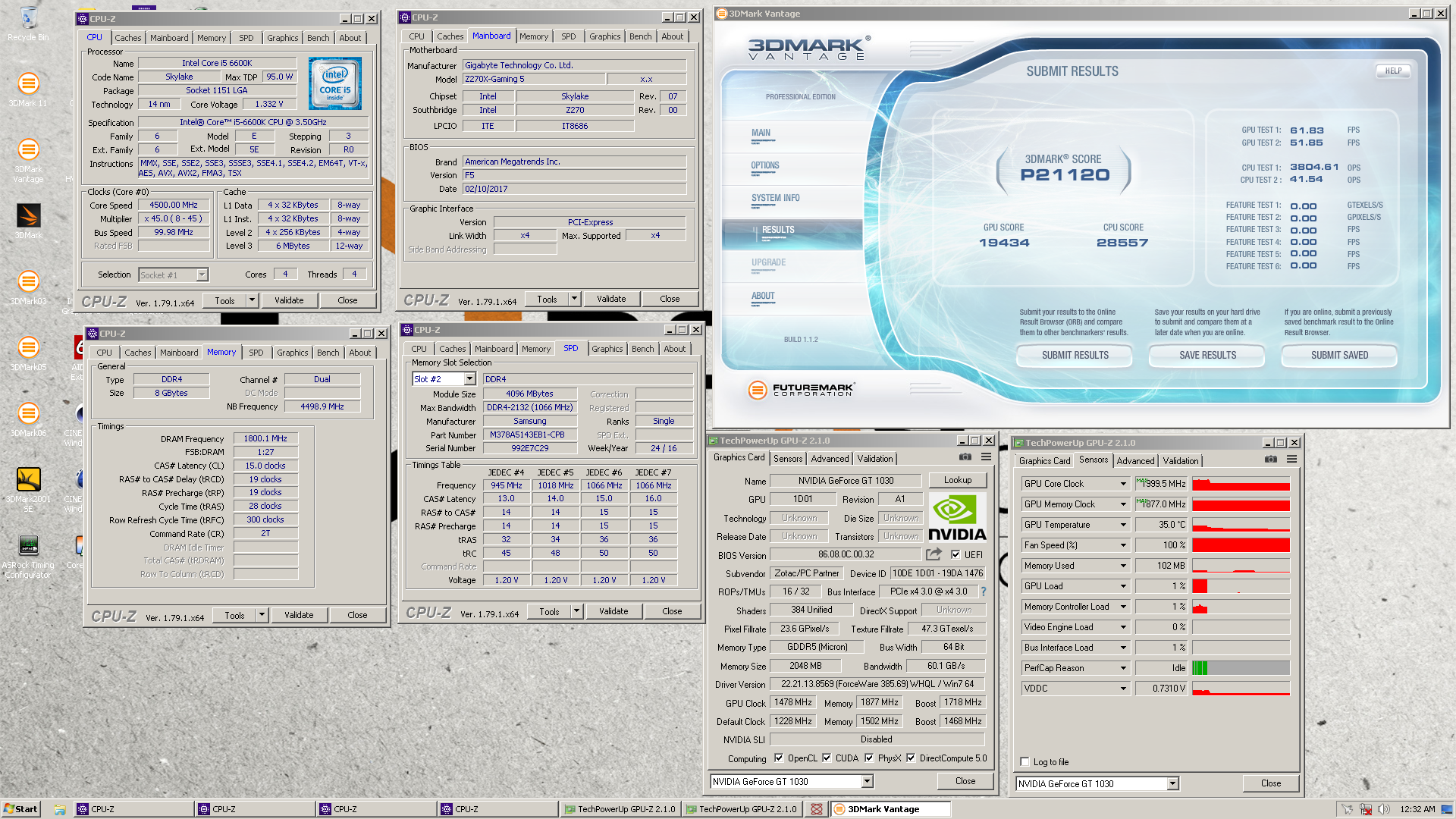Open 3DMark03 desktop shortcut
This screenshot has height=819, width=1456.
click(x=28, y=287)
